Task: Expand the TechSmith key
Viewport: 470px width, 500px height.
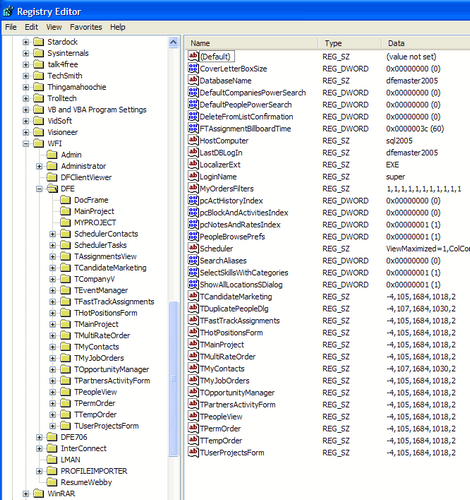Action: 26,76
